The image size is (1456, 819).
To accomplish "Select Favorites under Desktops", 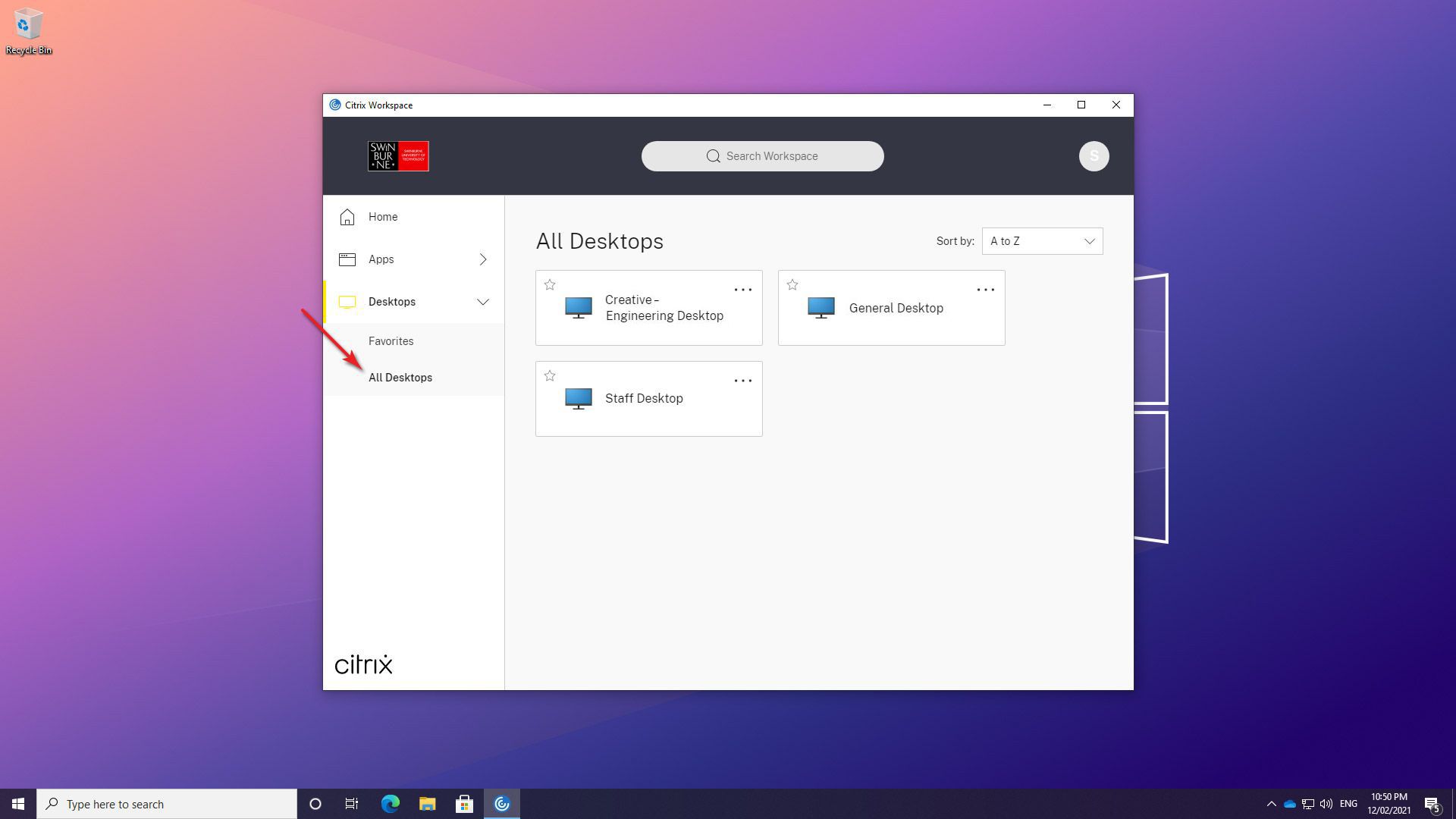I will [391, 341].
